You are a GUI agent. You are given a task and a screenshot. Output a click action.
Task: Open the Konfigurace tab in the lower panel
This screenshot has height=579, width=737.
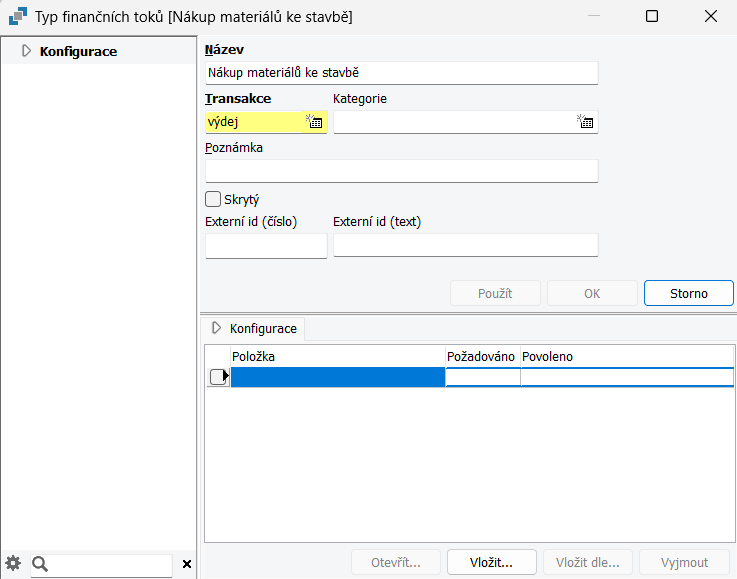(x=253, y=329)
